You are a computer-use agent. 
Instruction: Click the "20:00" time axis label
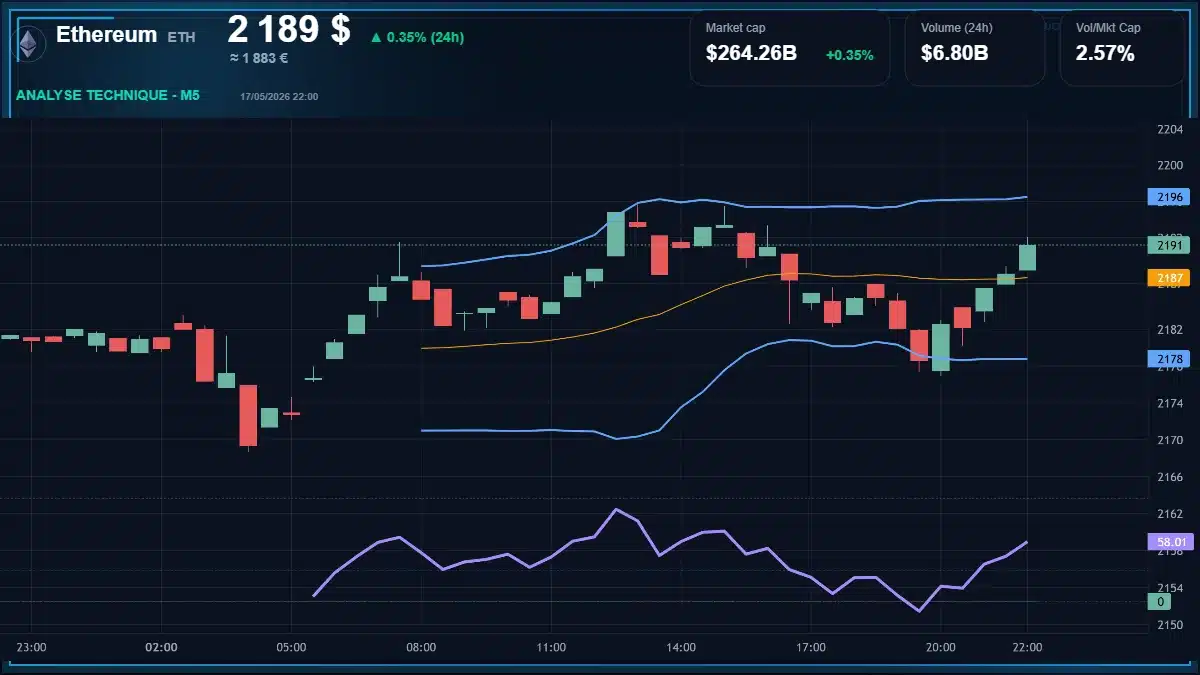point(941,647)
